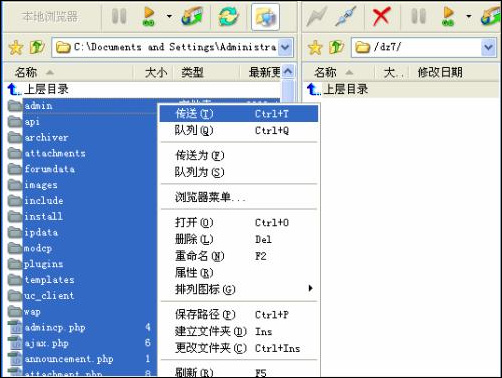Click the remote pane lightning connect icon

pos(317,16)
